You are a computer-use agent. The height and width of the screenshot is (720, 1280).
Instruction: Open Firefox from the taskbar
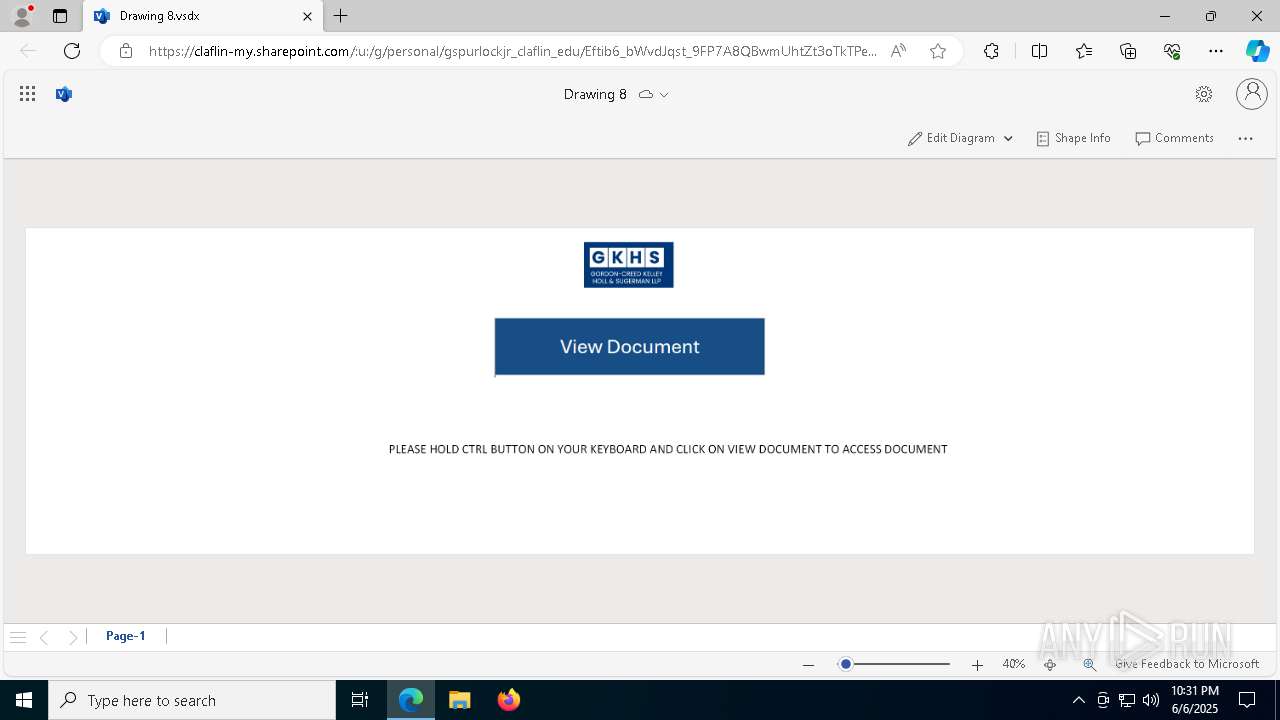click(509, 700)
